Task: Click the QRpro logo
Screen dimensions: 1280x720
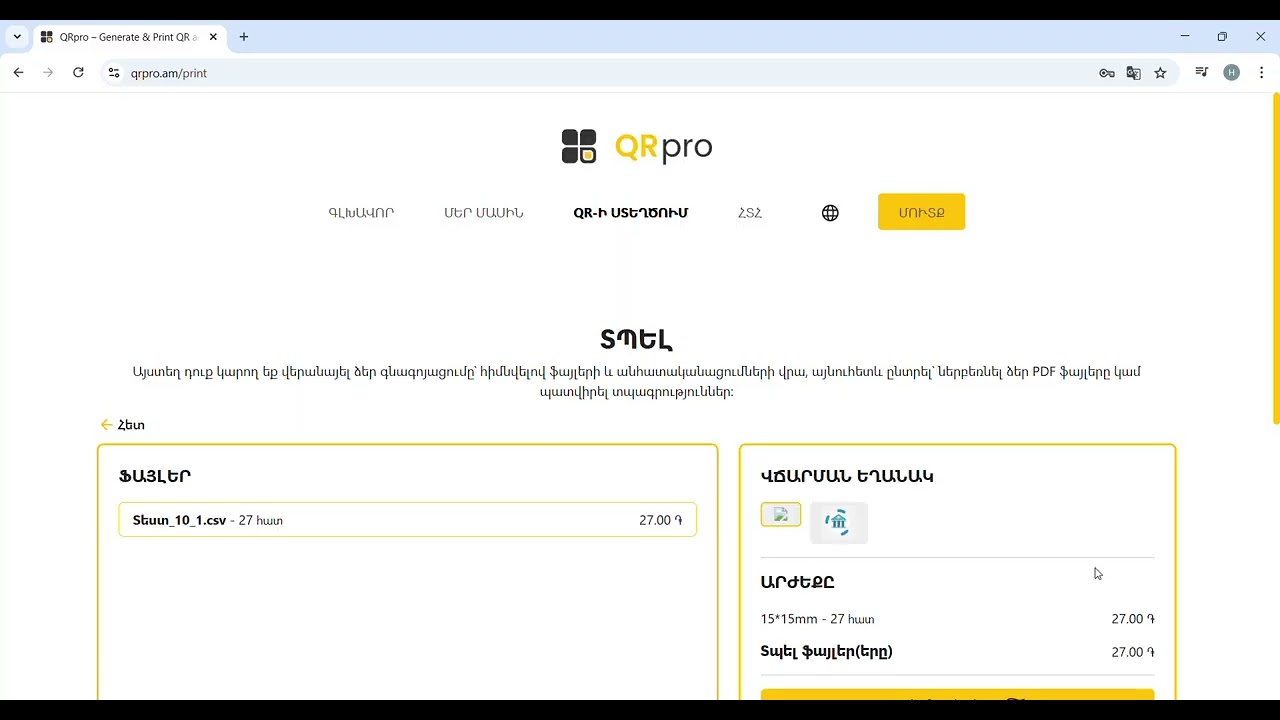Action: (x=637, y=147)
